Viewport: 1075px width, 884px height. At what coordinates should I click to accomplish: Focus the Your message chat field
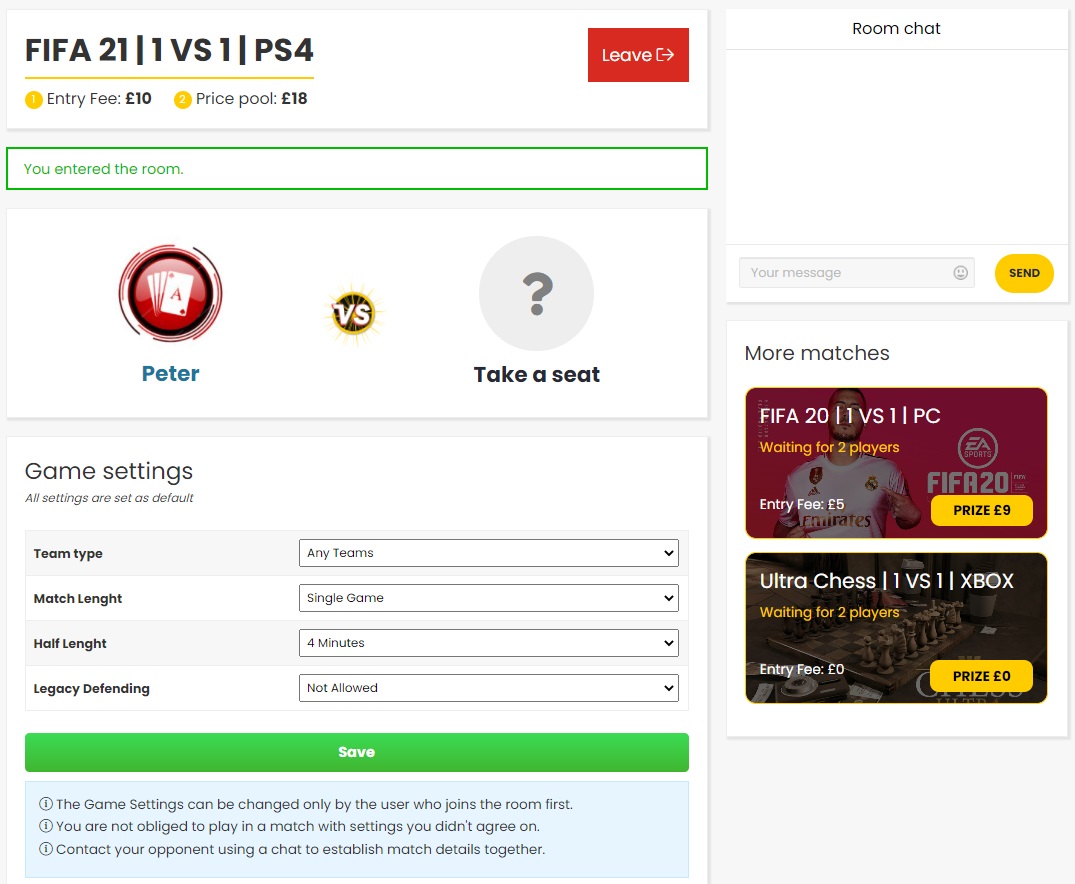click(x=856, y=273)
